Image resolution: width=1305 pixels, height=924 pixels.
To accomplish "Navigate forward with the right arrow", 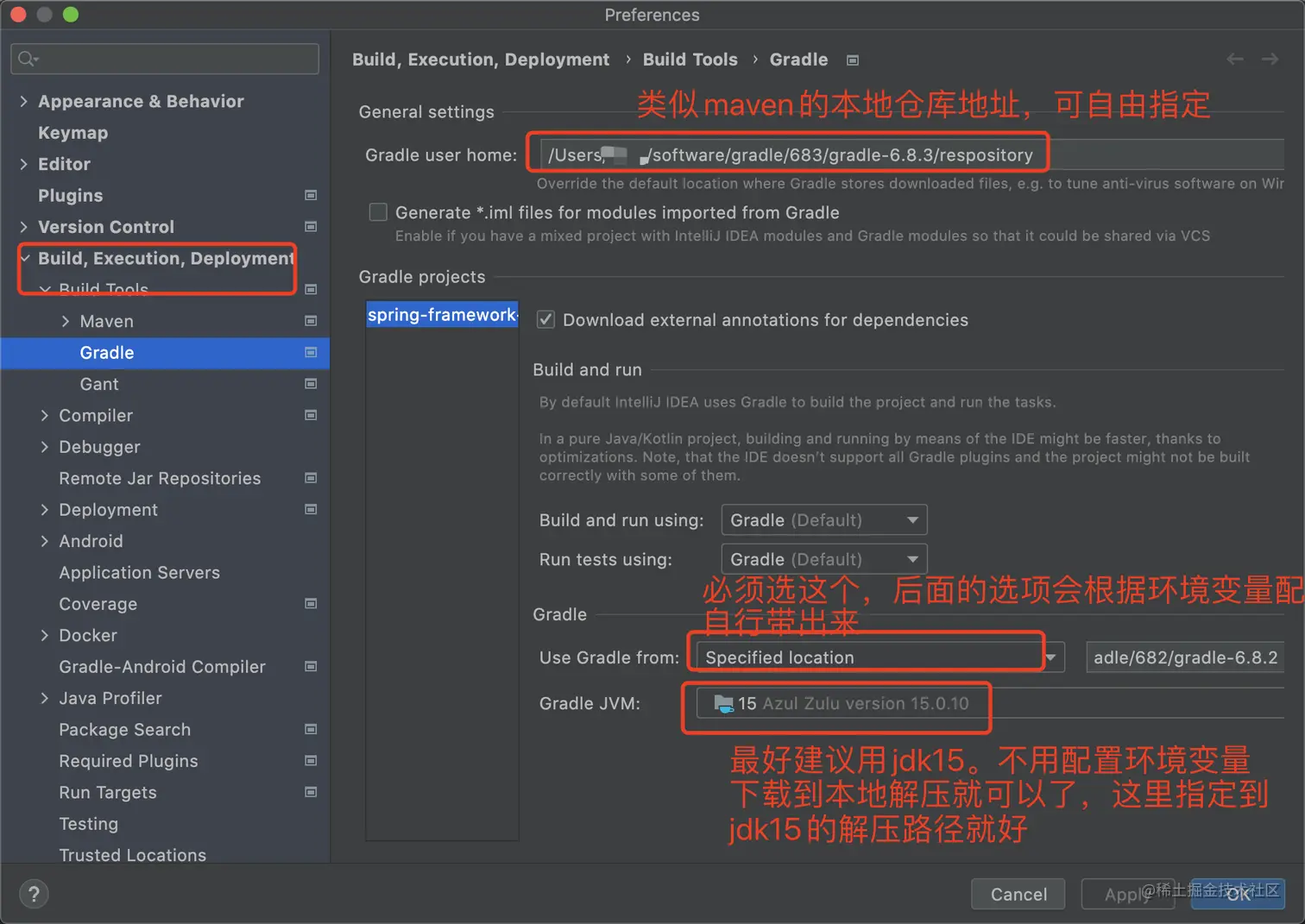I will [1270, 59].
